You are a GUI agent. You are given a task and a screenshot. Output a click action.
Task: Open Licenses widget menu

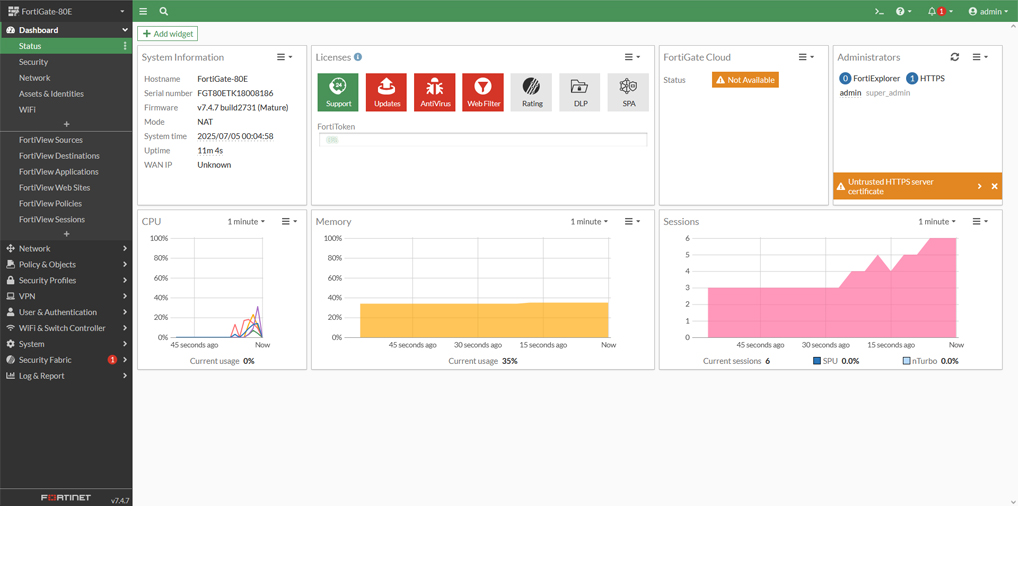(632, 57)
